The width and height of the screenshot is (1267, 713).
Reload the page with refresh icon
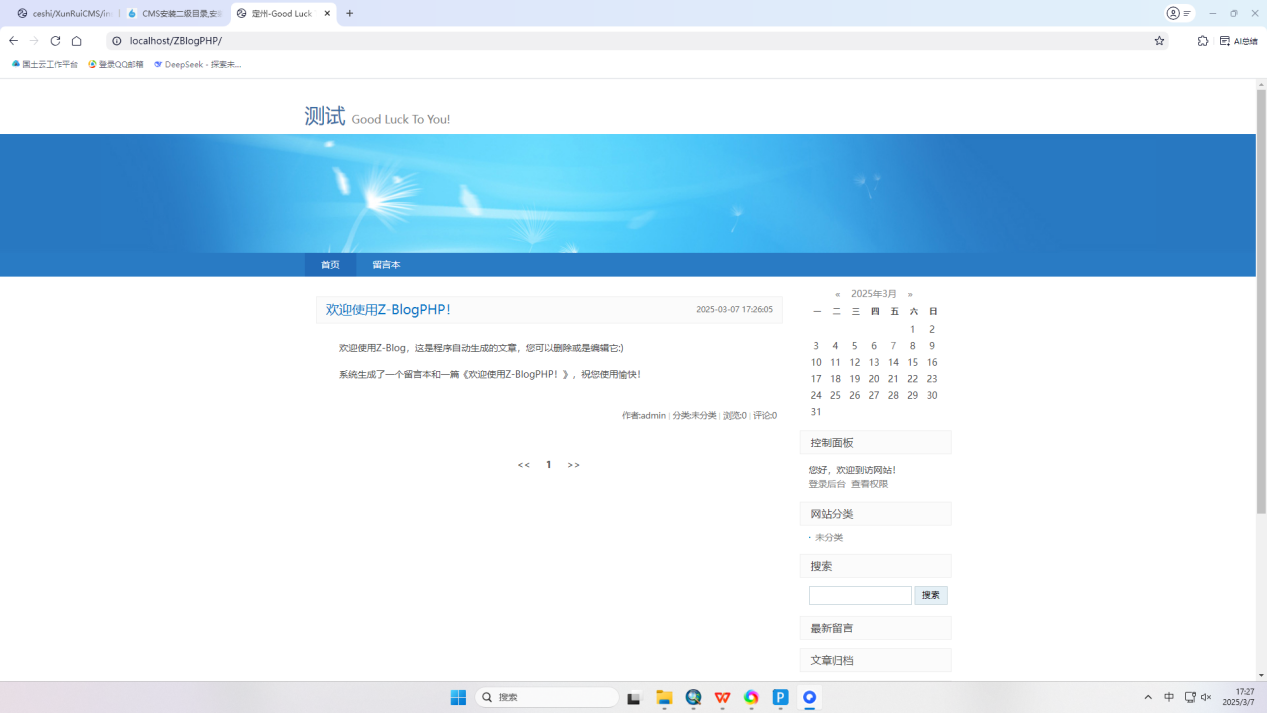tap(55, 41)
